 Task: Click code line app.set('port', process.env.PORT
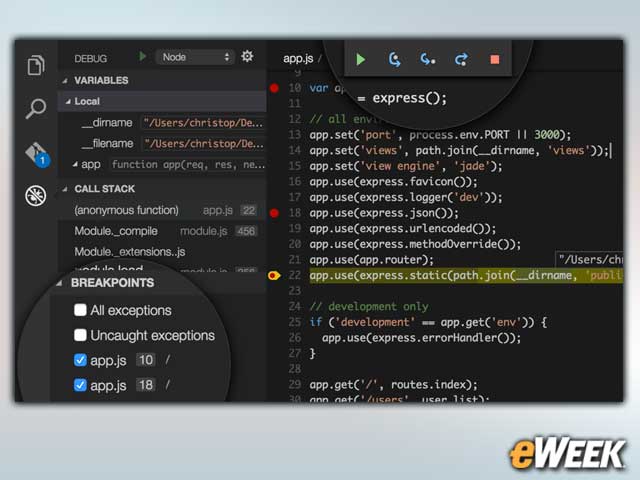coord(440,135)
